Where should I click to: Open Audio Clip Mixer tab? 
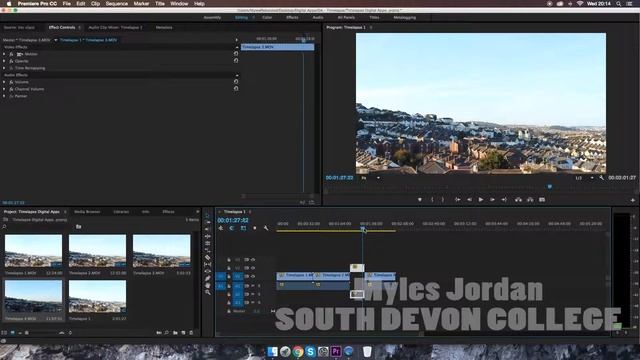(116, 27)
